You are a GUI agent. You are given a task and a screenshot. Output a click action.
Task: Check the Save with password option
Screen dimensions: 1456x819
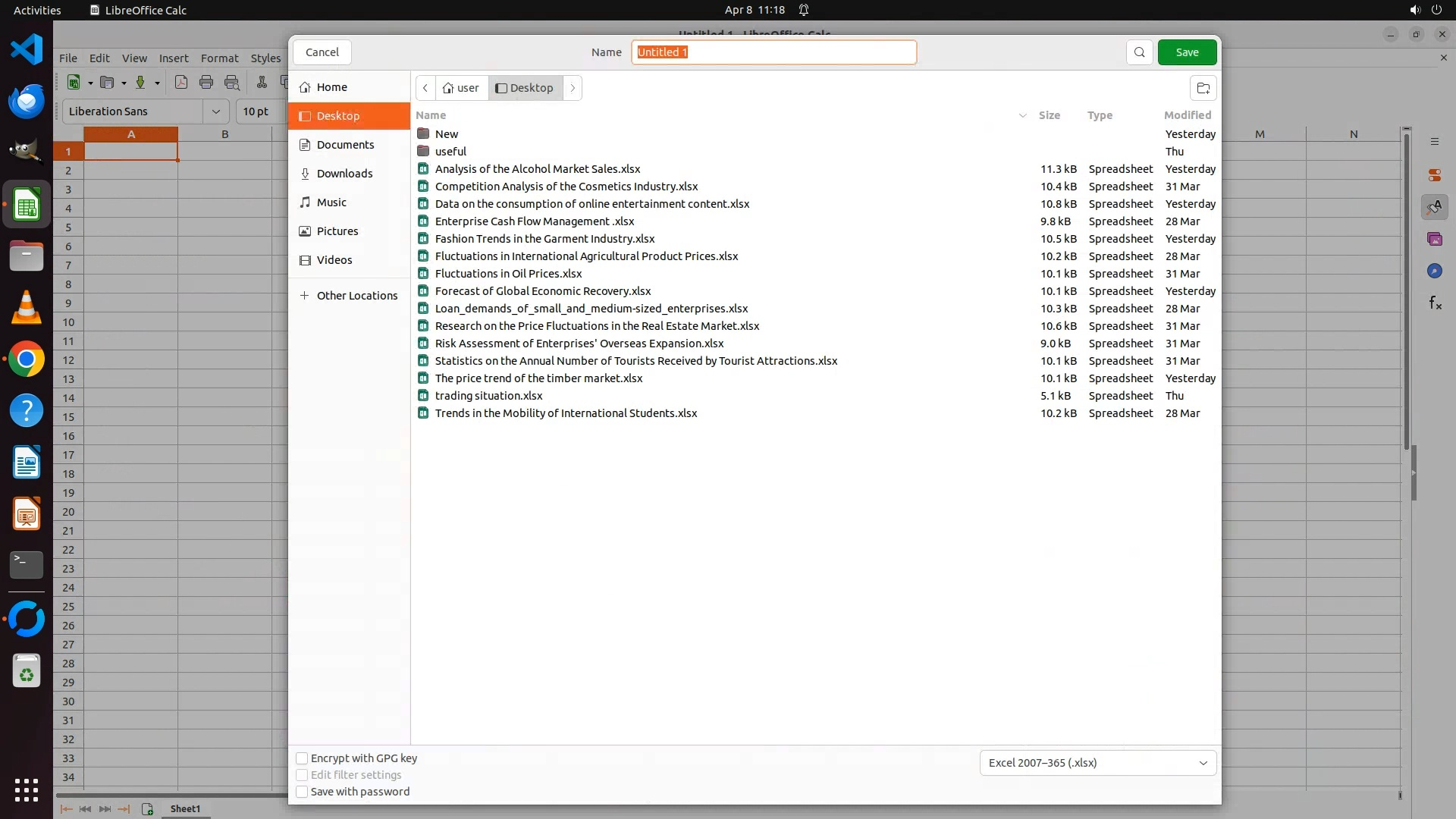pos(302,792)
